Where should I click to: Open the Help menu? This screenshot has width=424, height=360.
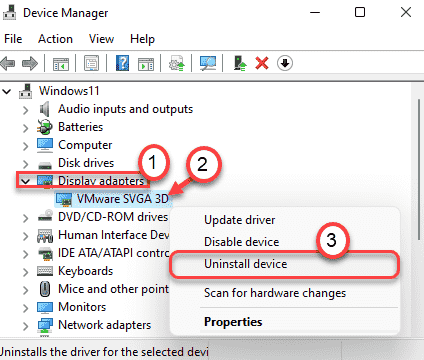pyautogui.click(x=142, y=39)
